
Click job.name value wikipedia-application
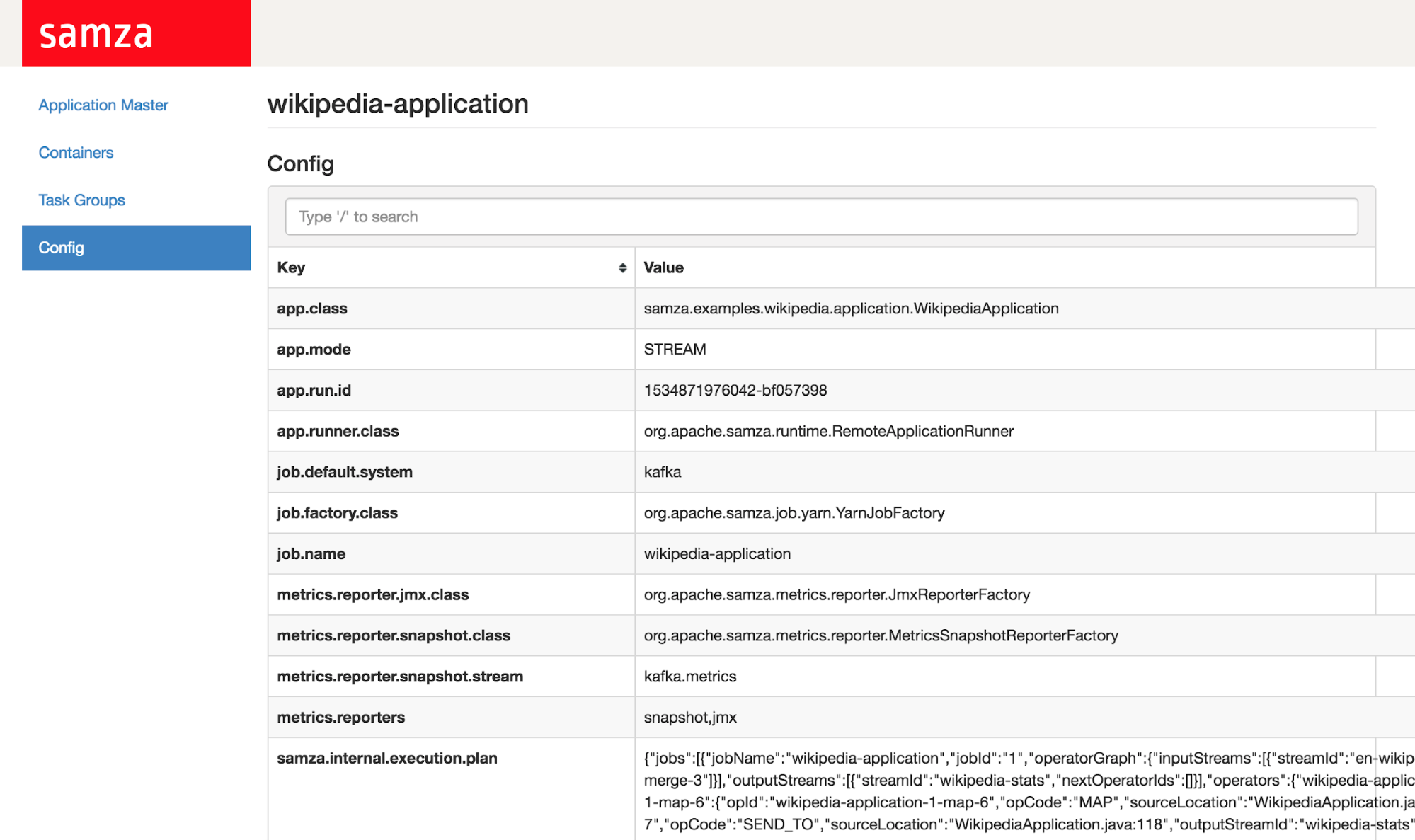[717, 554]
